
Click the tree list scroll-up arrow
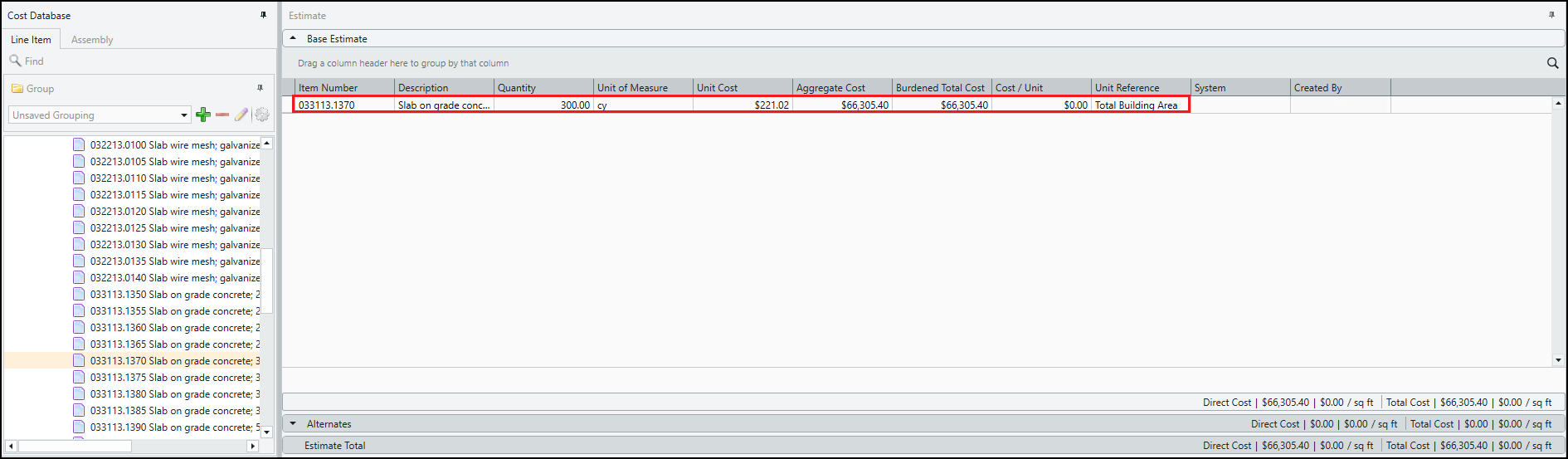coord(266,144)
